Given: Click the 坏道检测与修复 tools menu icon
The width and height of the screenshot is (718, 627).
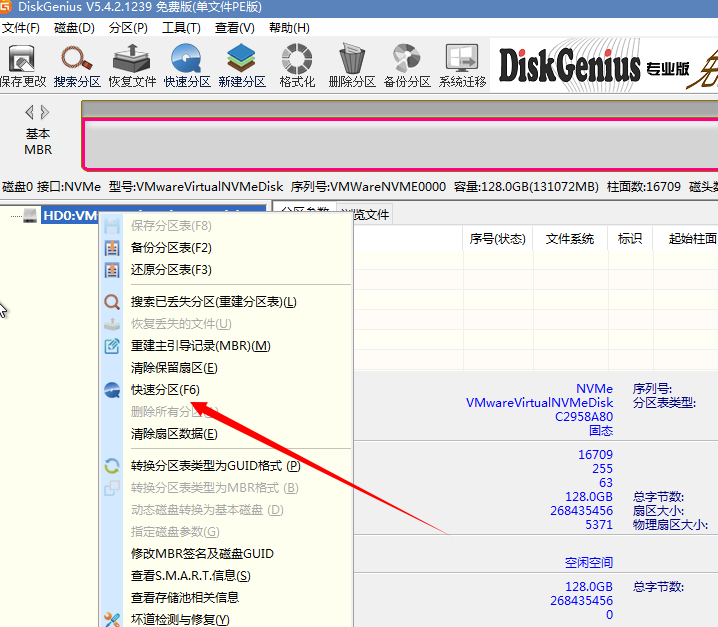Looking at the screenshot, I should 112,620.
